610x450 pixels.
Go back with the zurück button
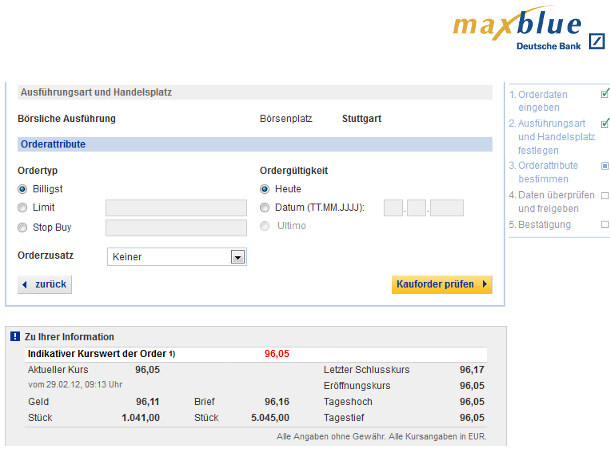45,285
